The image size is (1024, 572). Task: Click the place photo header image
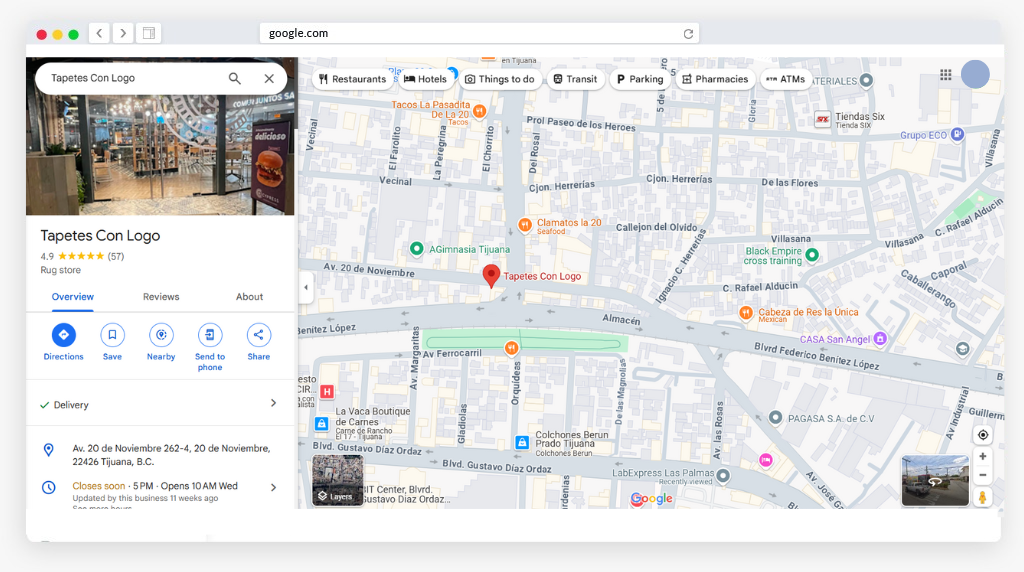click(x=161, y=154)
